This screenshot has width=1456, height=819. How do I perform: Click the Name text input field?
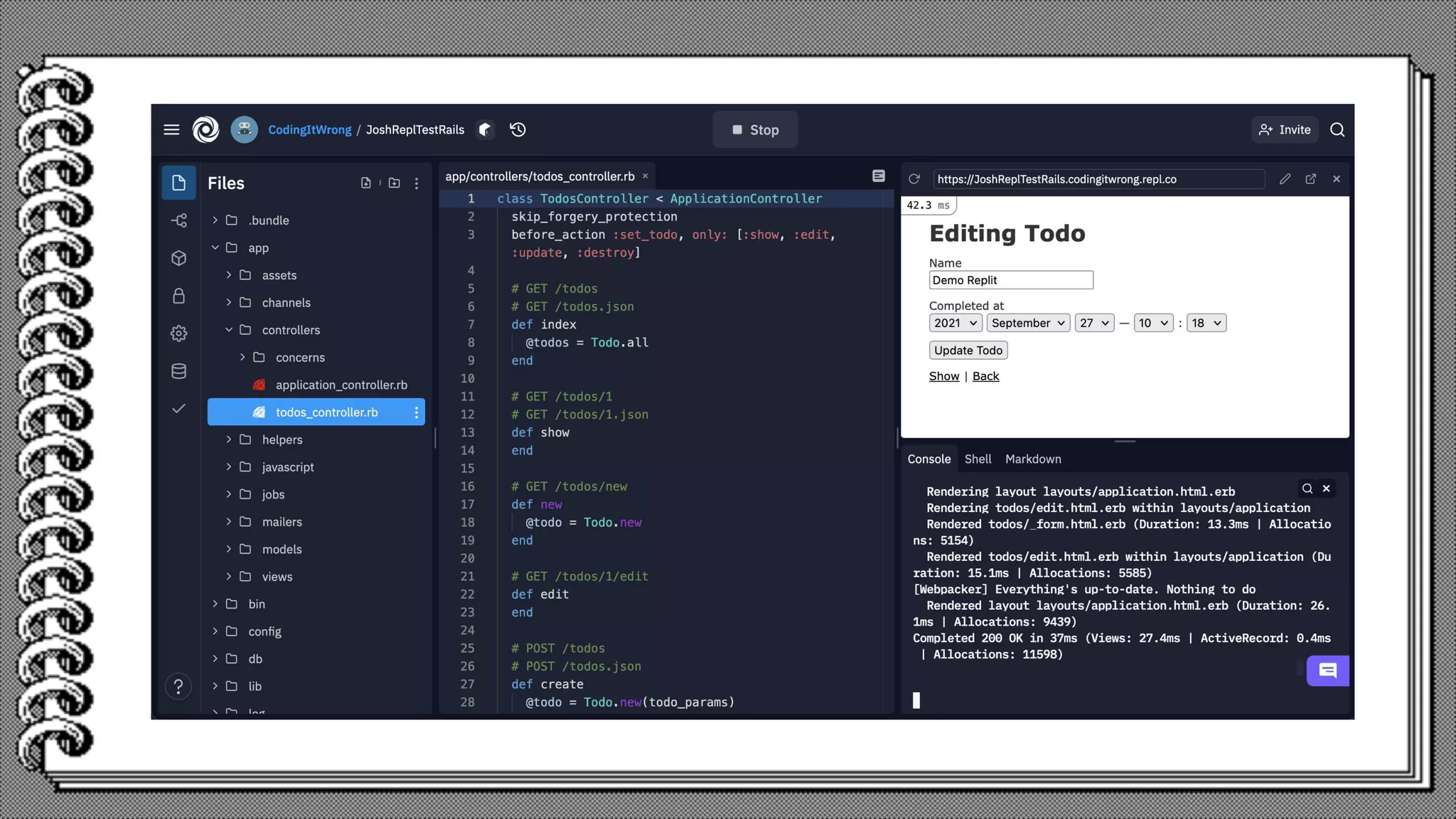click(1010, 280)
